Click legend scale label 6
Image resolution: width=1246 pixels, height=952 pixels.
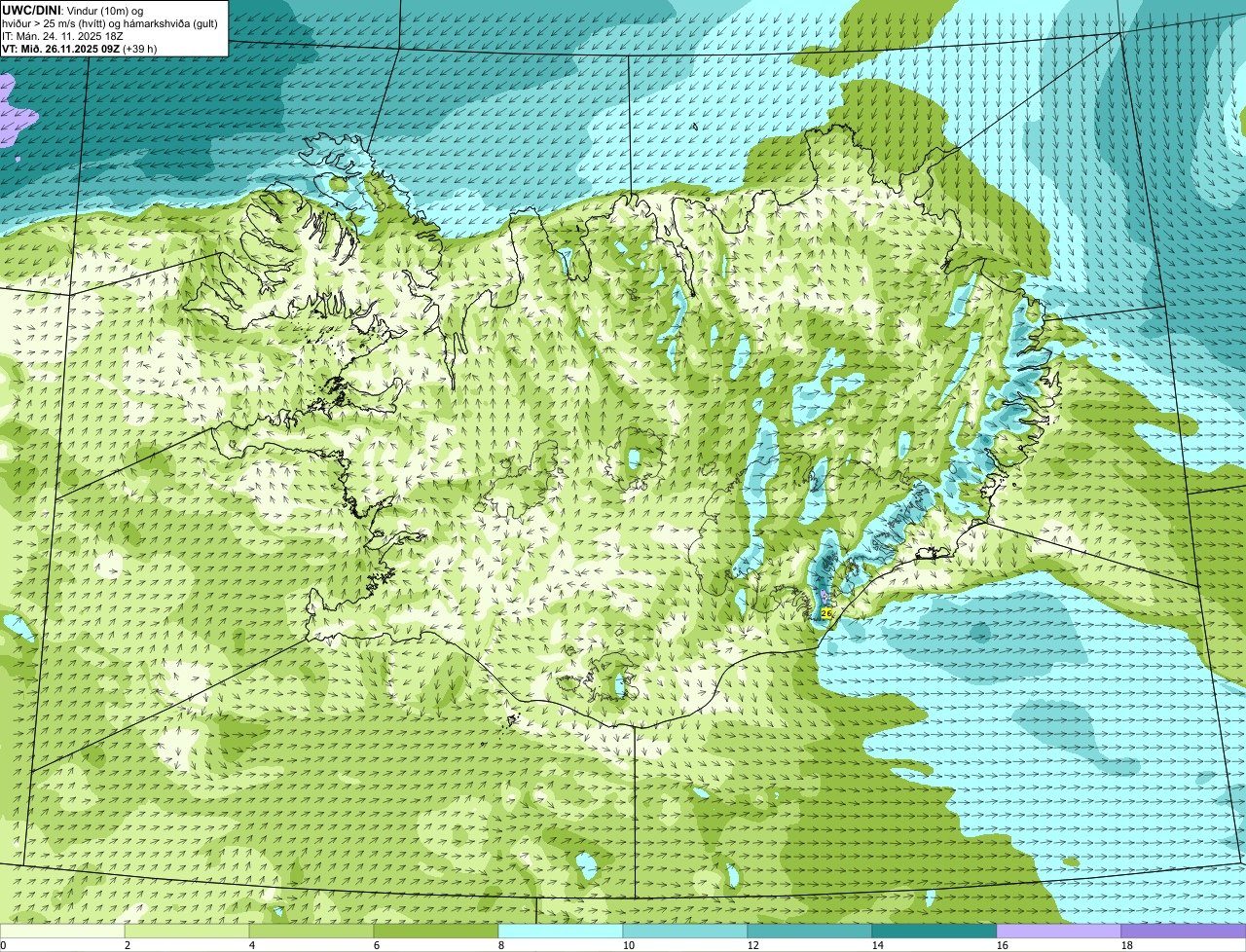coord(377,945)
